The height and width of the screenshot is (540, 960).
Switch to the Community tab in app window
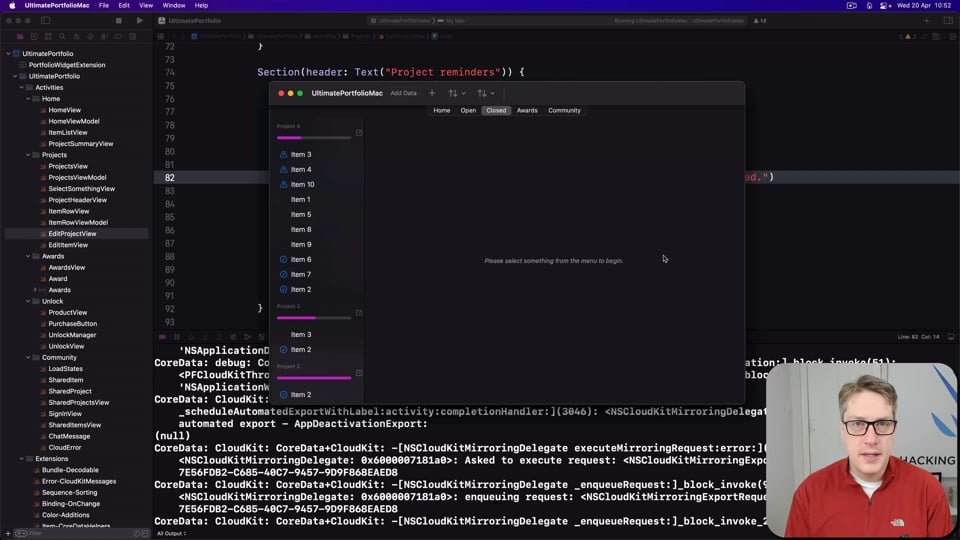tap(564, 111)
